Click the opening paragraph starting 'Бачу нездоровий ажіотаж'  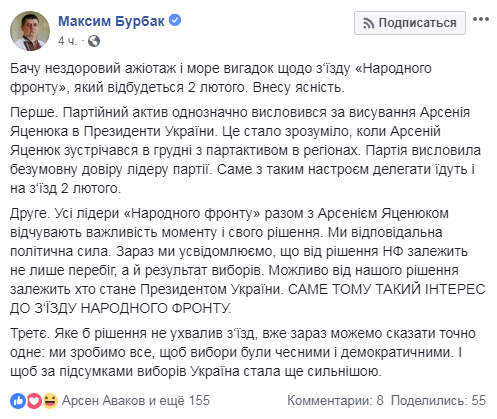coord(221,78)
